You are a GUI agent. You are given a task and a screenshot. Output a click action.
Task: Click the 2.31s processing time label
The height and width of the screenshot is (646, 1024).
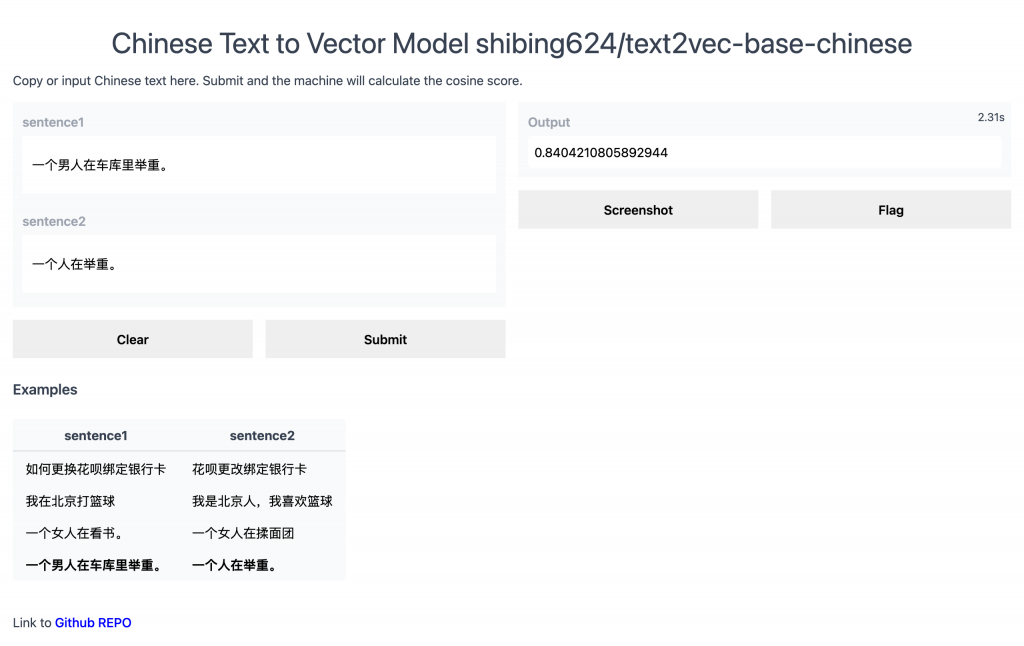990,118
